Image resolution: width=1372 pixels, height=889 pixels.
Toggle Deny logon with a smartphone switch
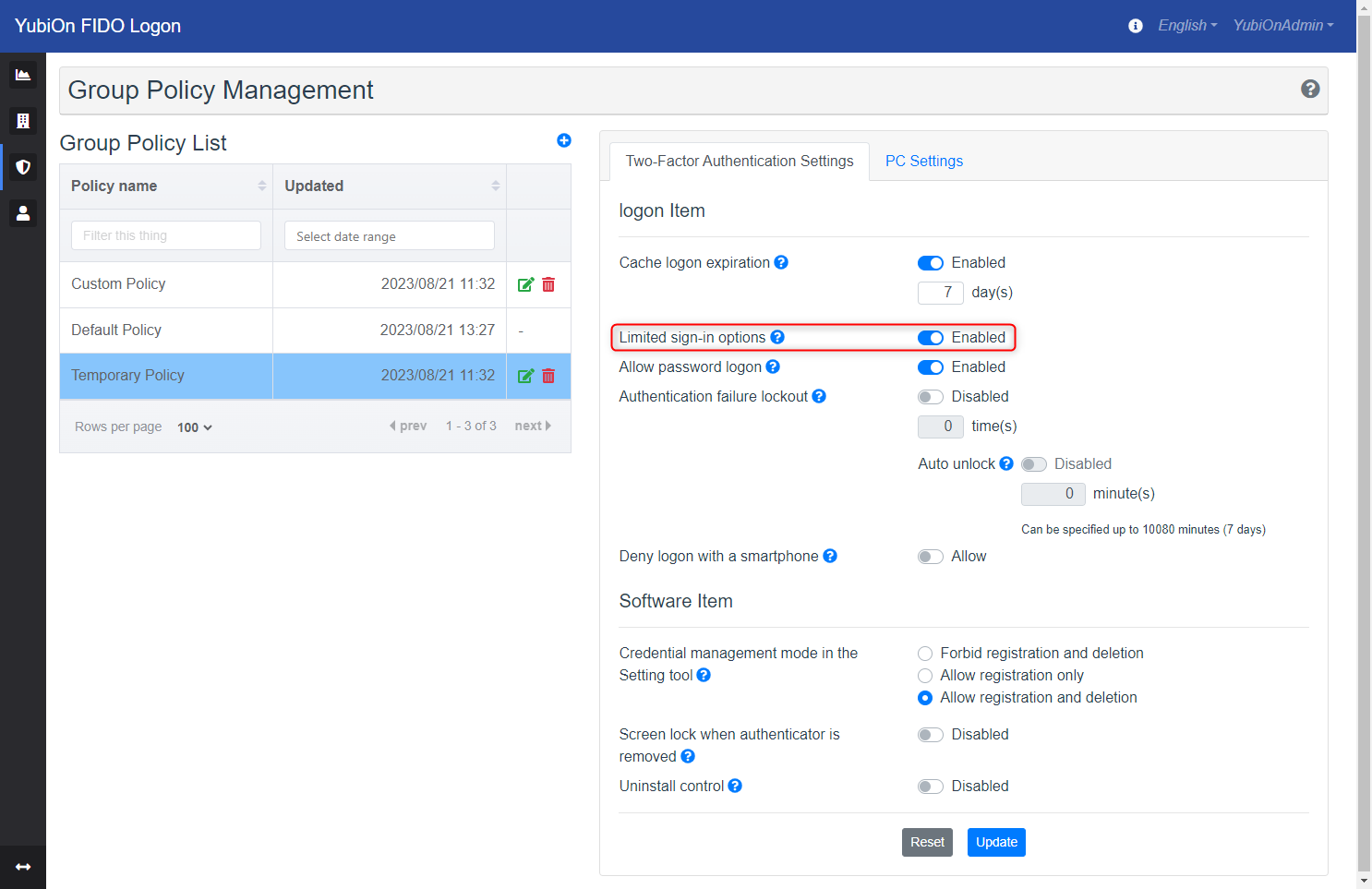click(x=931, y=557)
